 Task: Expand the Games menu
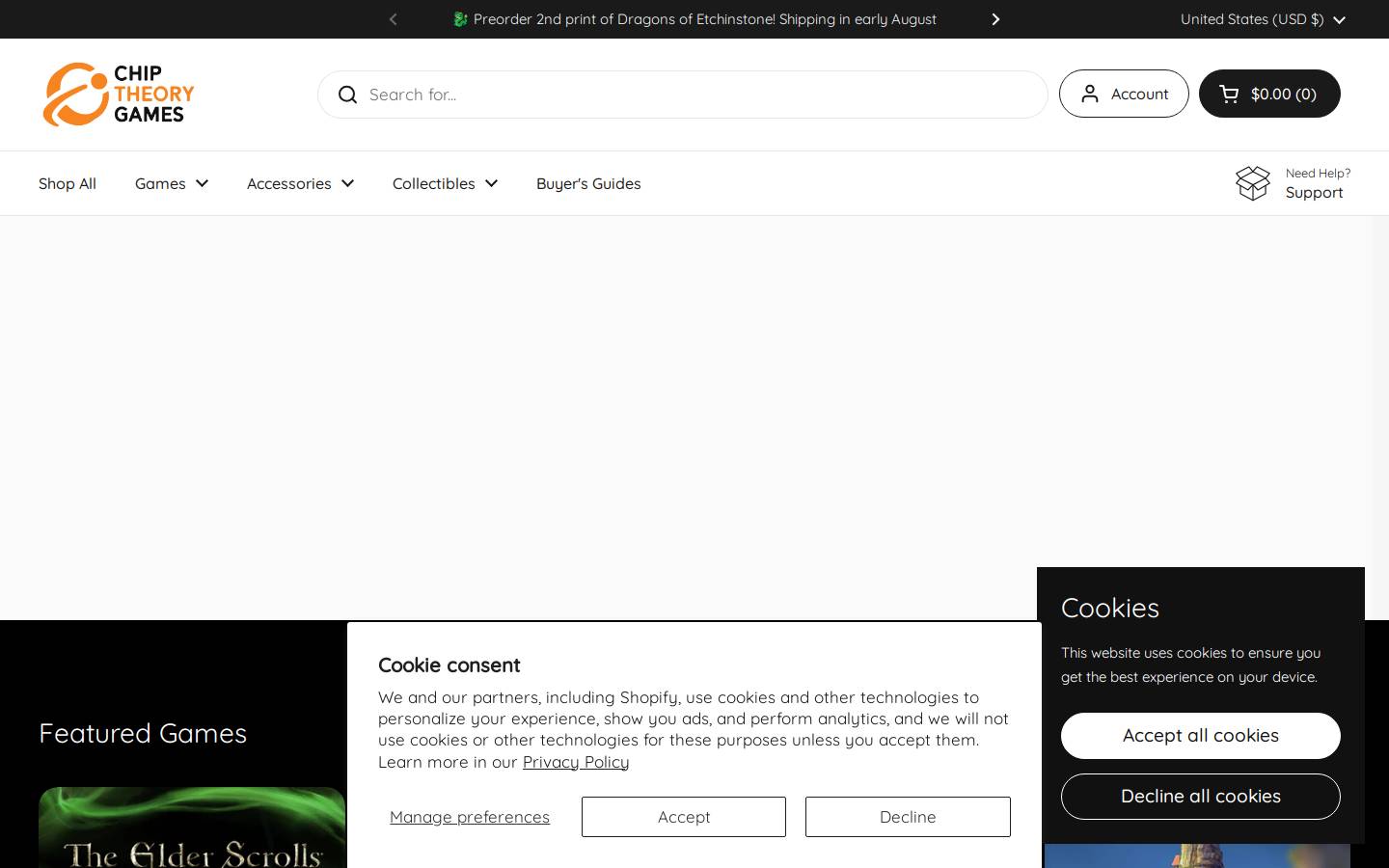pyautogui.click(x=172, y=183)
